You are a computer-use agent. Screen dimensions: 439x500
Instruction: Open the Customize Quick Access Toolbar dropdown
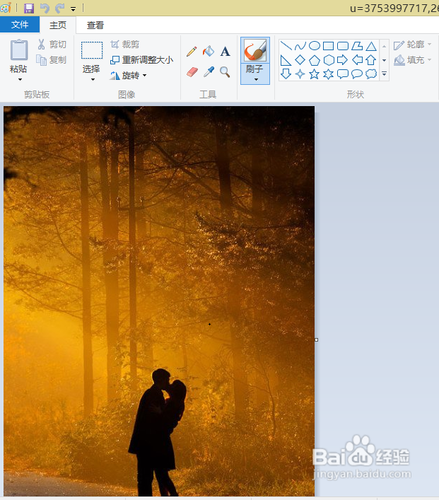(x=73, y=9)
